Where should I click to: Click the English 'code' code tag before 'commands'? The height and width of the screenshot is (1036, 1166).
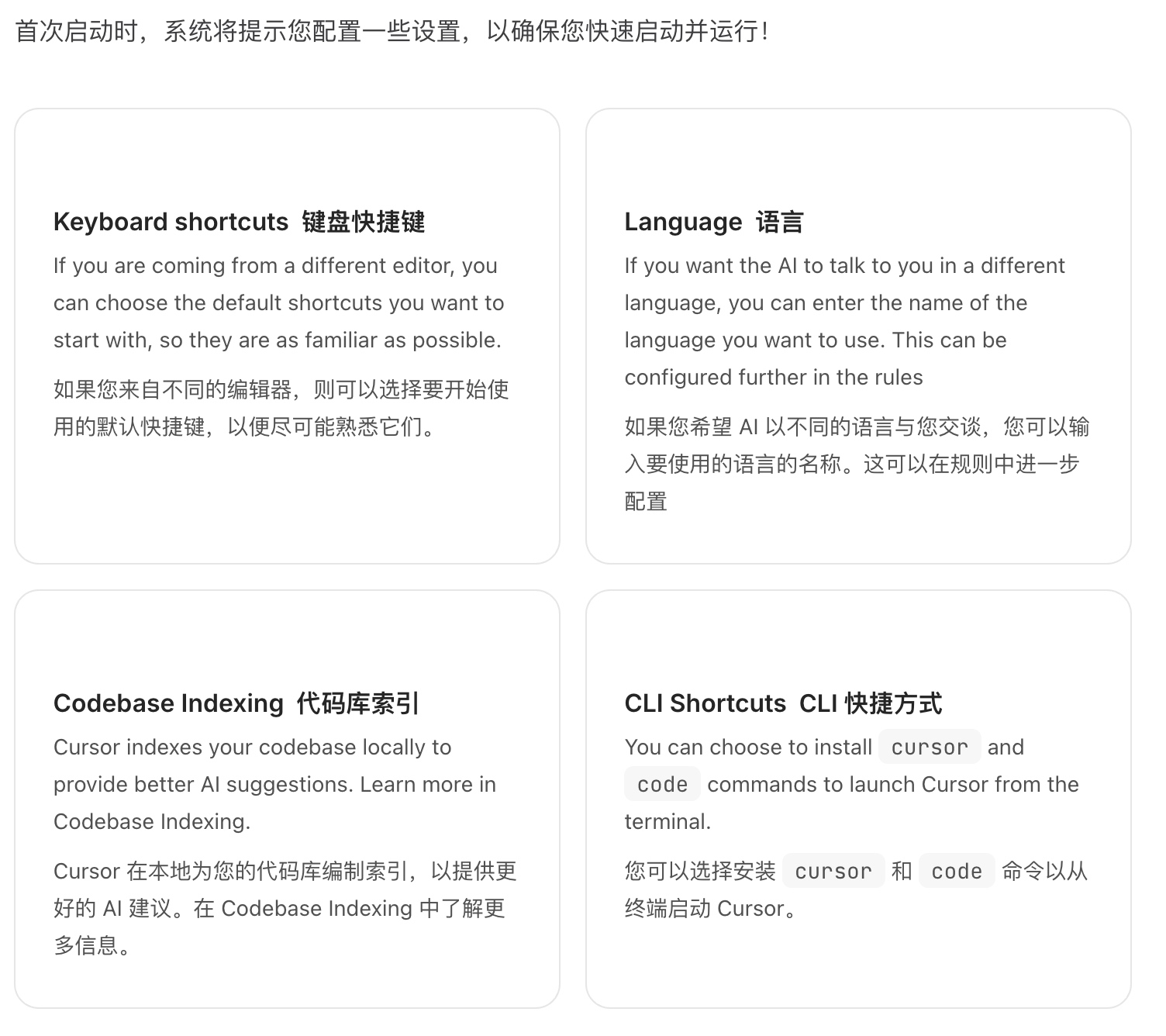(662, 784)
